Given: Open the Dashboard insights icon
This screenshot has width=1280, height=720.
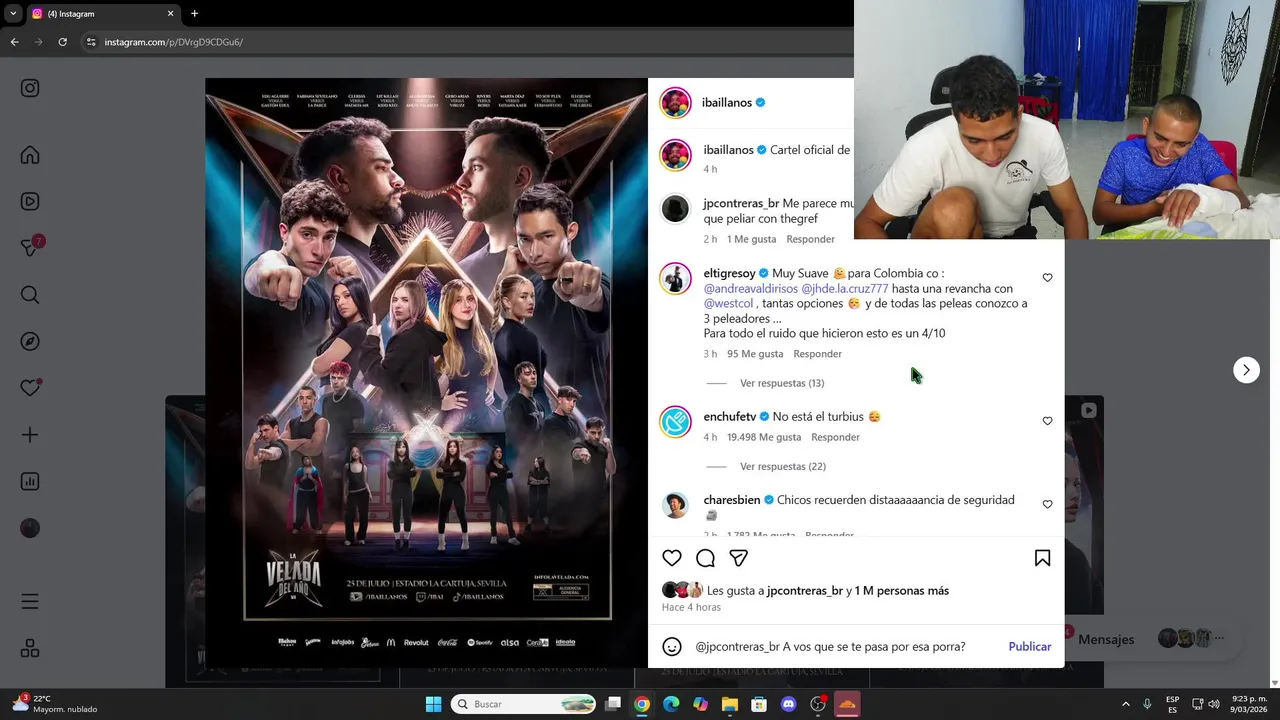Looking at the screenshot, I should click(x=30, y=481).
